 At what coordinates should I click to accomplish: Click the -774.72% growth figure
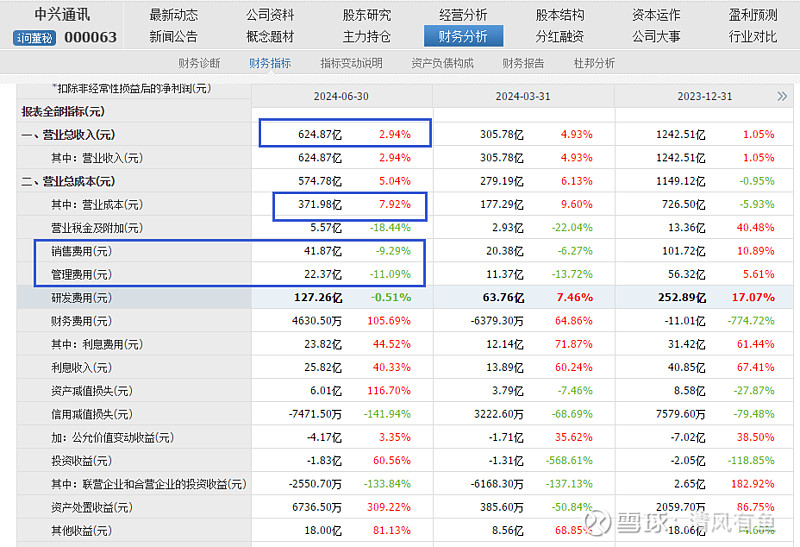point(751,321)
